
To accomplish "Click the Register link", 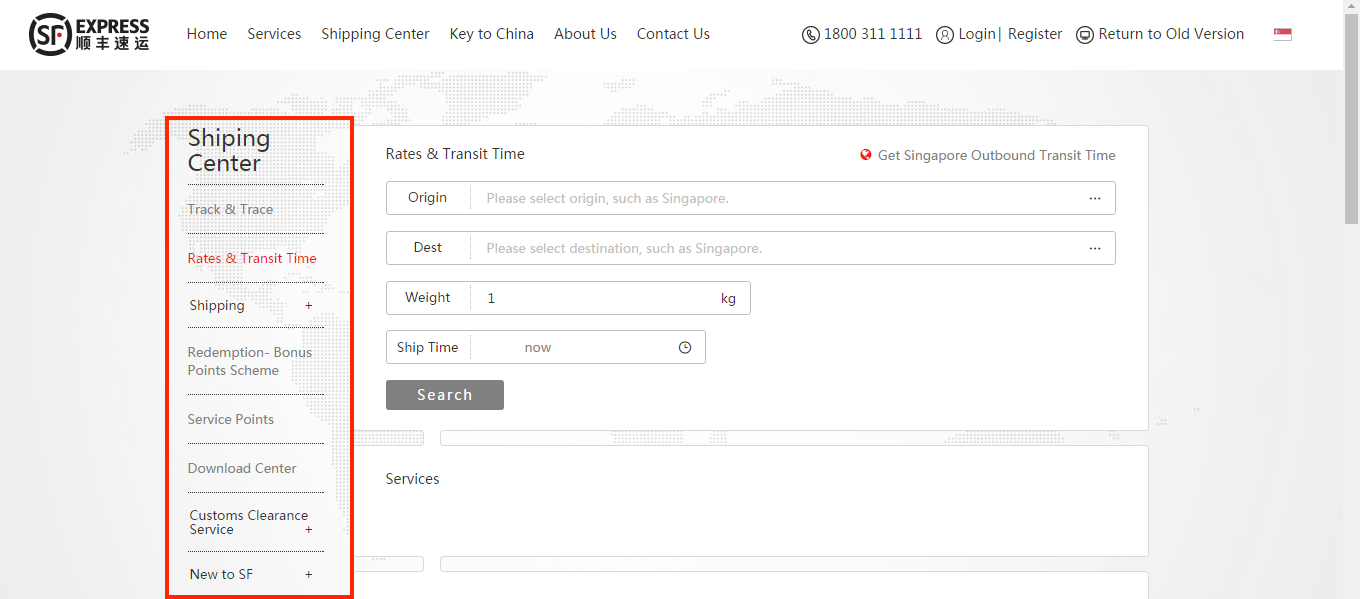I will (1035, 34).
